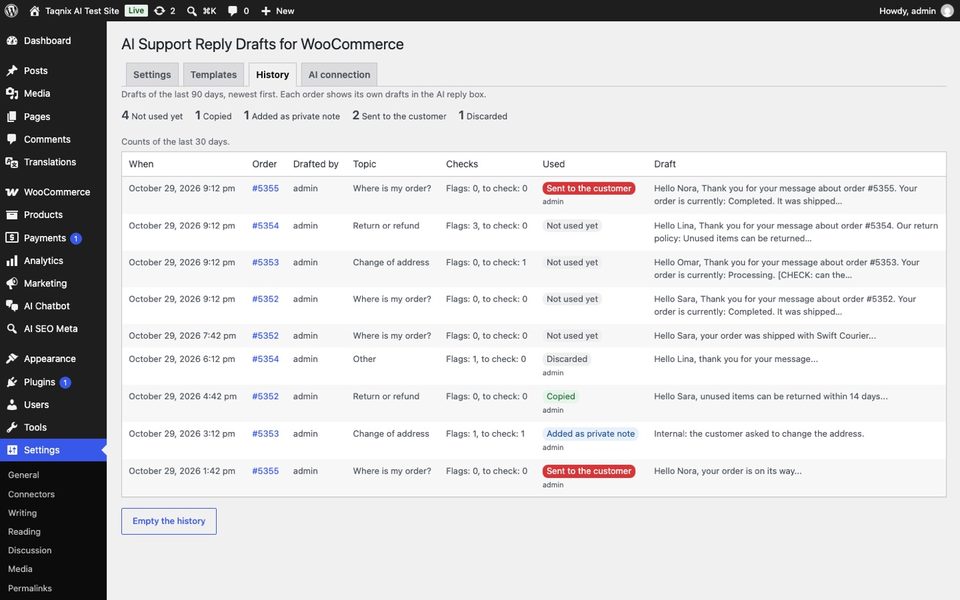Click the Empty the history button
Screen dimensions: 960x600
tap(169, 521)
